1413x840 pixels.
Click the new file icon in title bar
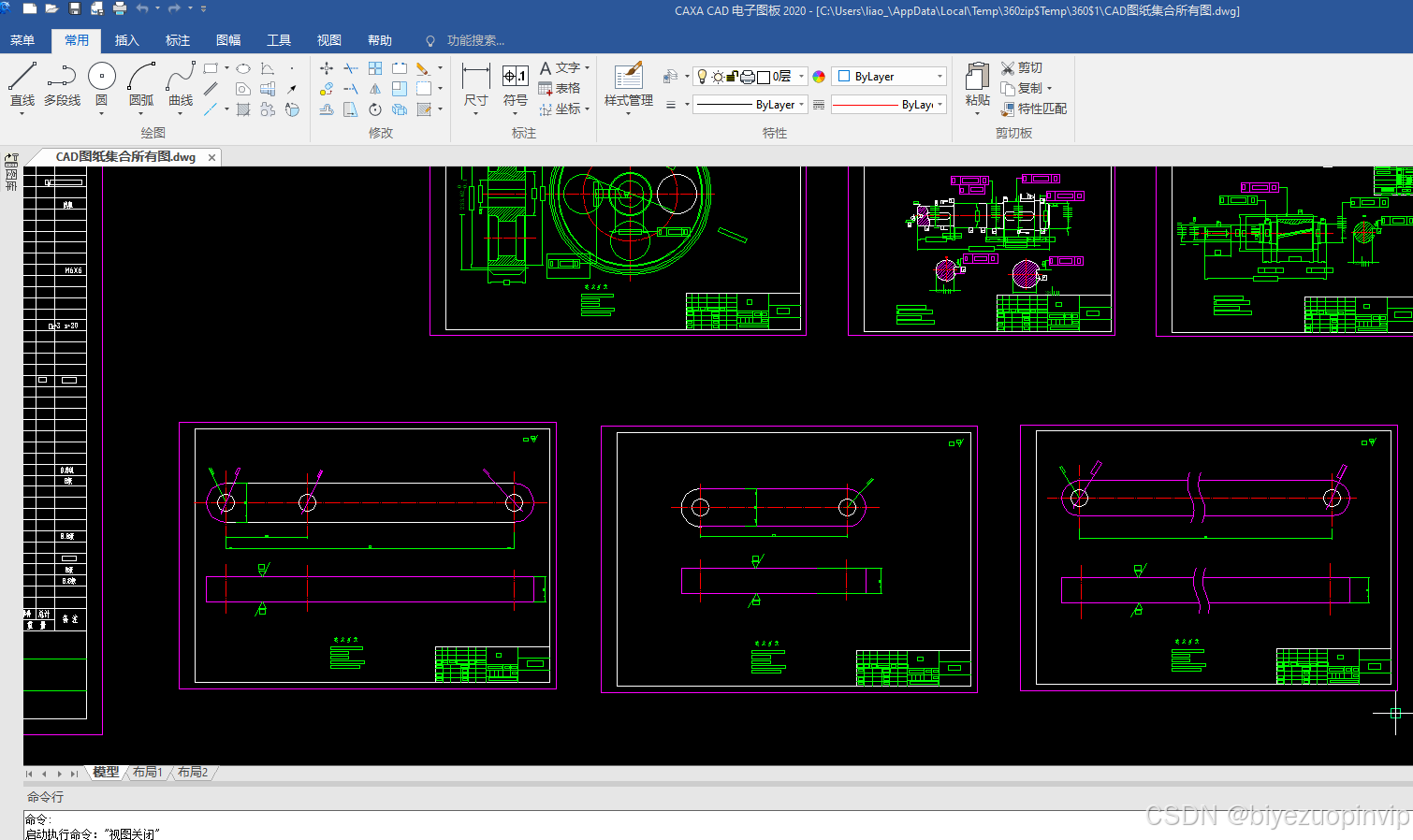point(30,8)
